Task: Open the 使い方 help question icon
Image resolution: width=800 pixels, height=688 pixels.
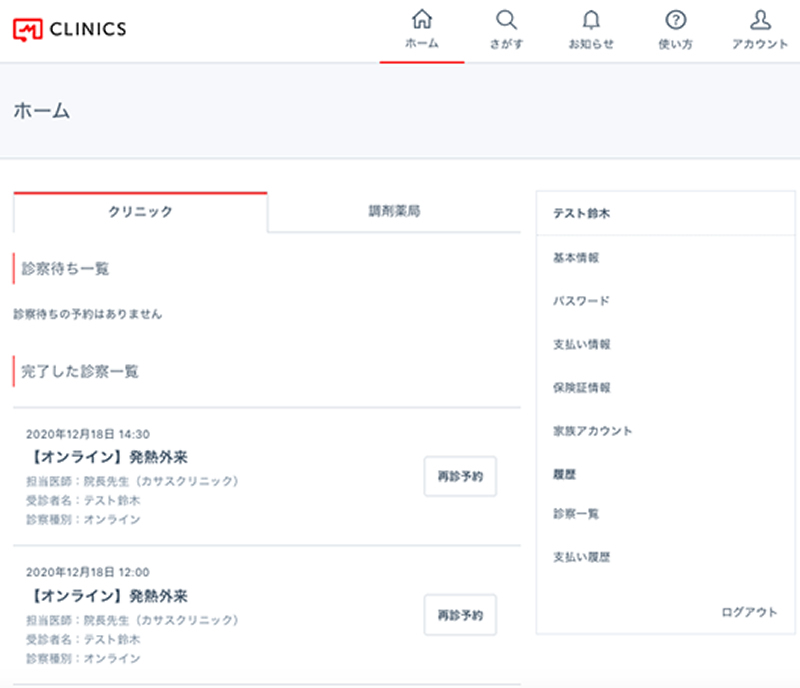Action: pyautogui.click(x=676, y=20)
